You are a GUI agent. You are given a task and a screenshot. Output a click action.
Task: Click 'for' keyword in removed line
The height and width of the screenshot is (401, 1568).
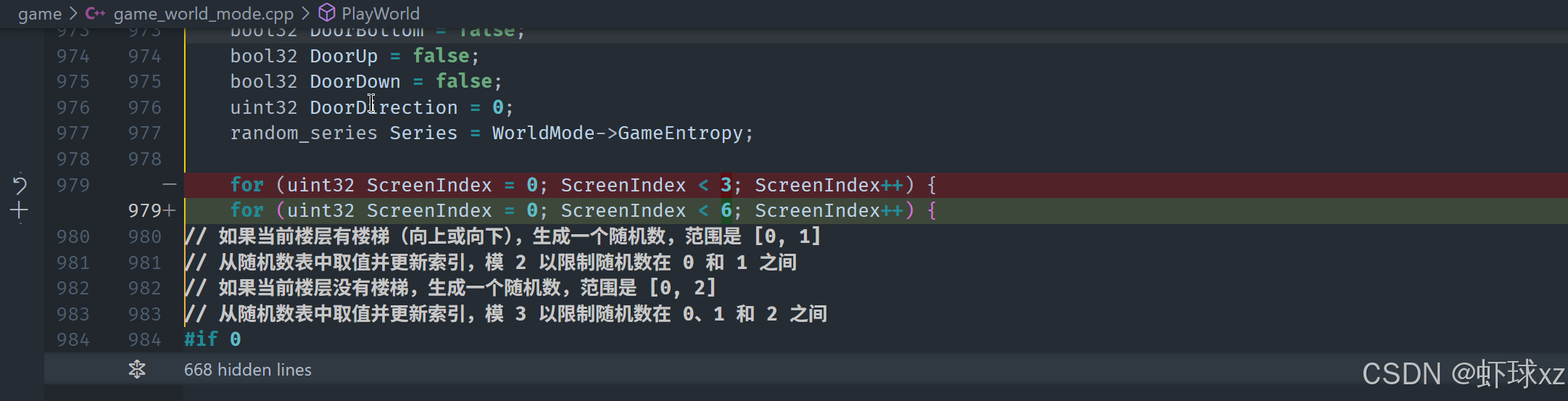247,185
